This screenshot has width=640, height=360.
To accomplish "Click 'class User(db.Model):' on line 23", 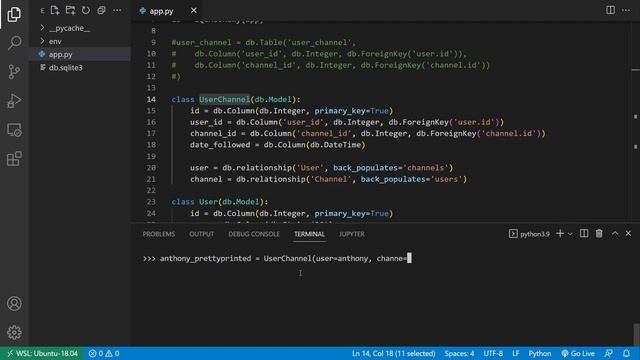I will click(220, 202).
